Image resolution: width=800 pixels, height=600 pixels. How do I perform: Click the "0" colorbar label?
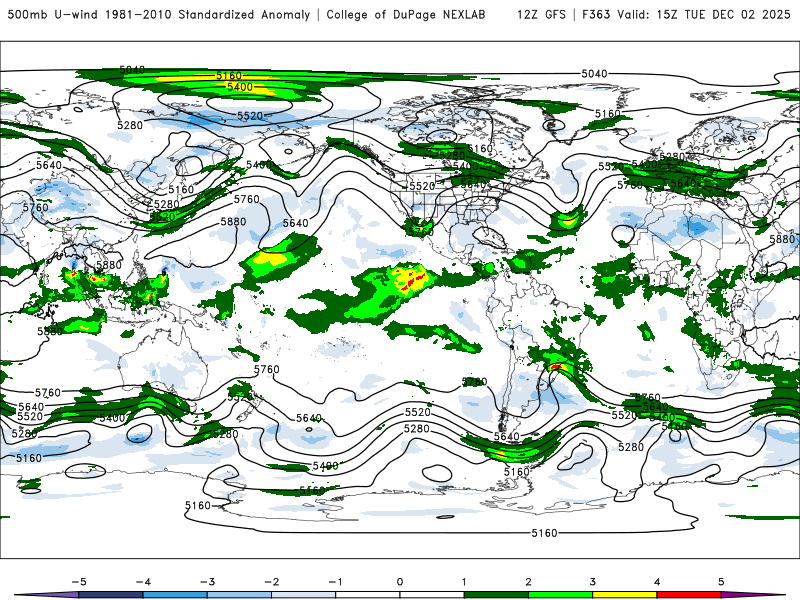[x=400, y=582]
